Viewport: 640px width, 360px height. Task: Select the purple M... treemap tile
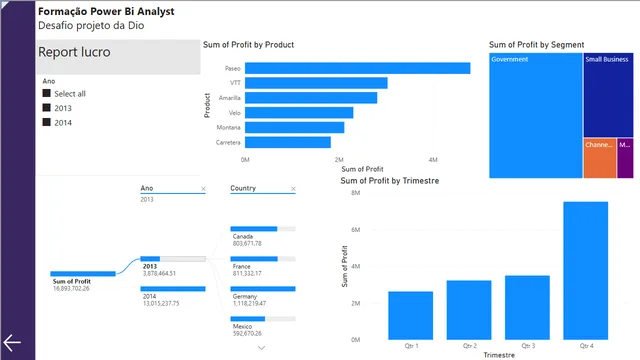625,158
